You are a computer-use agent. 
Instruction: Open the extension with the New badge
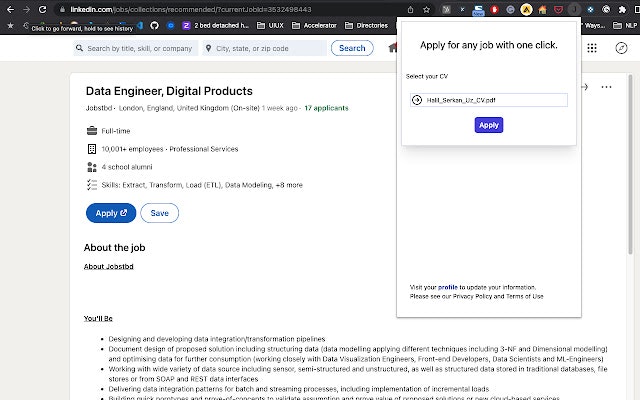point(478,10)
